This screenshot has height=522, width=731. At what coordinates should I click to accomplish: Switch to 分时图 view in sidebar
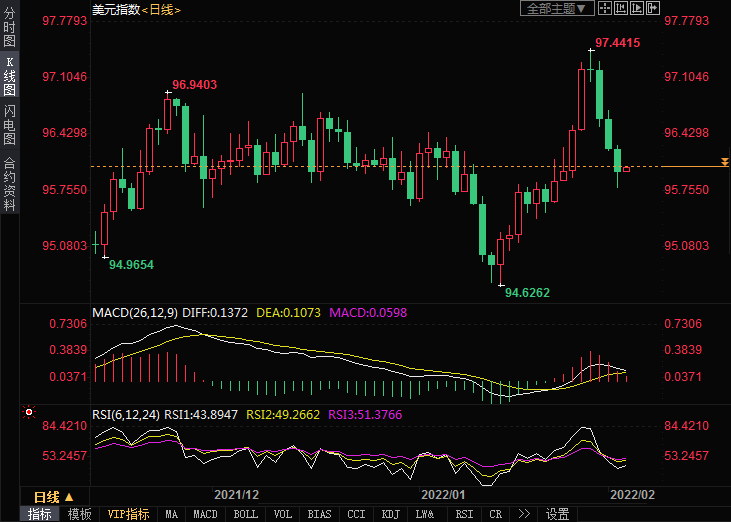(9, 28)
